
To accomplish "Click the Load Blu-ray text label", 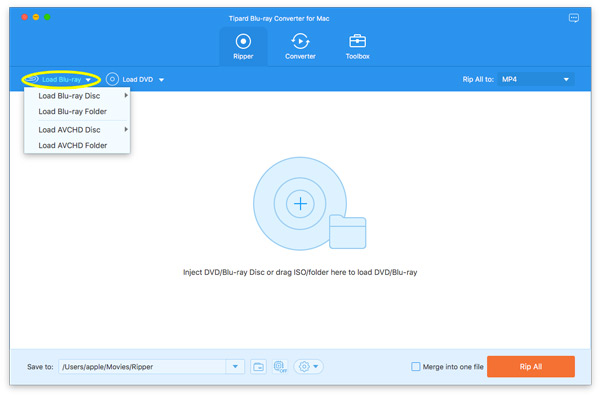I will click(62, 80).
